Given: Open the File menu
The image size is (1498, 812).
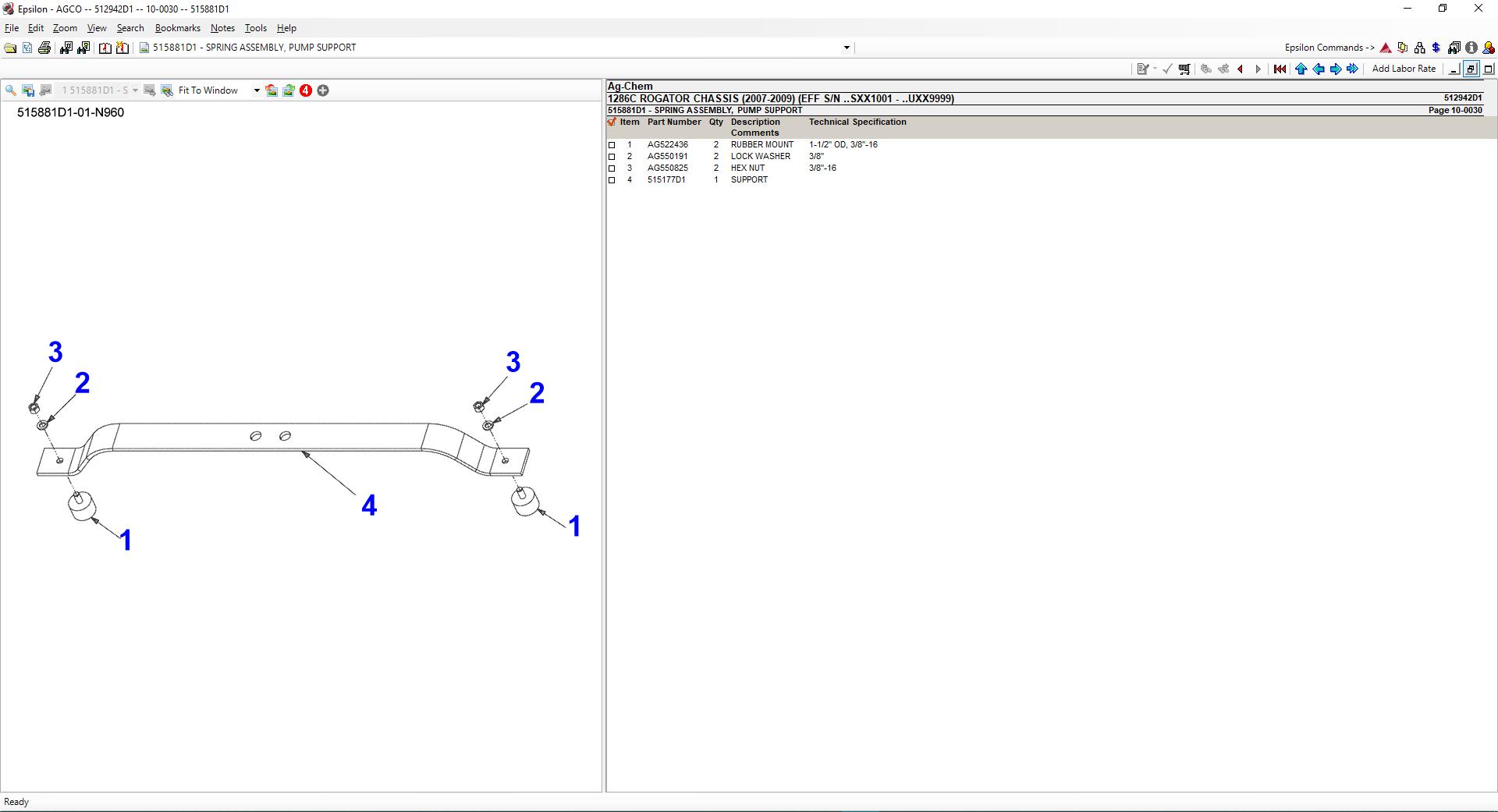Looking at the screenshot, I should point(12,28).
